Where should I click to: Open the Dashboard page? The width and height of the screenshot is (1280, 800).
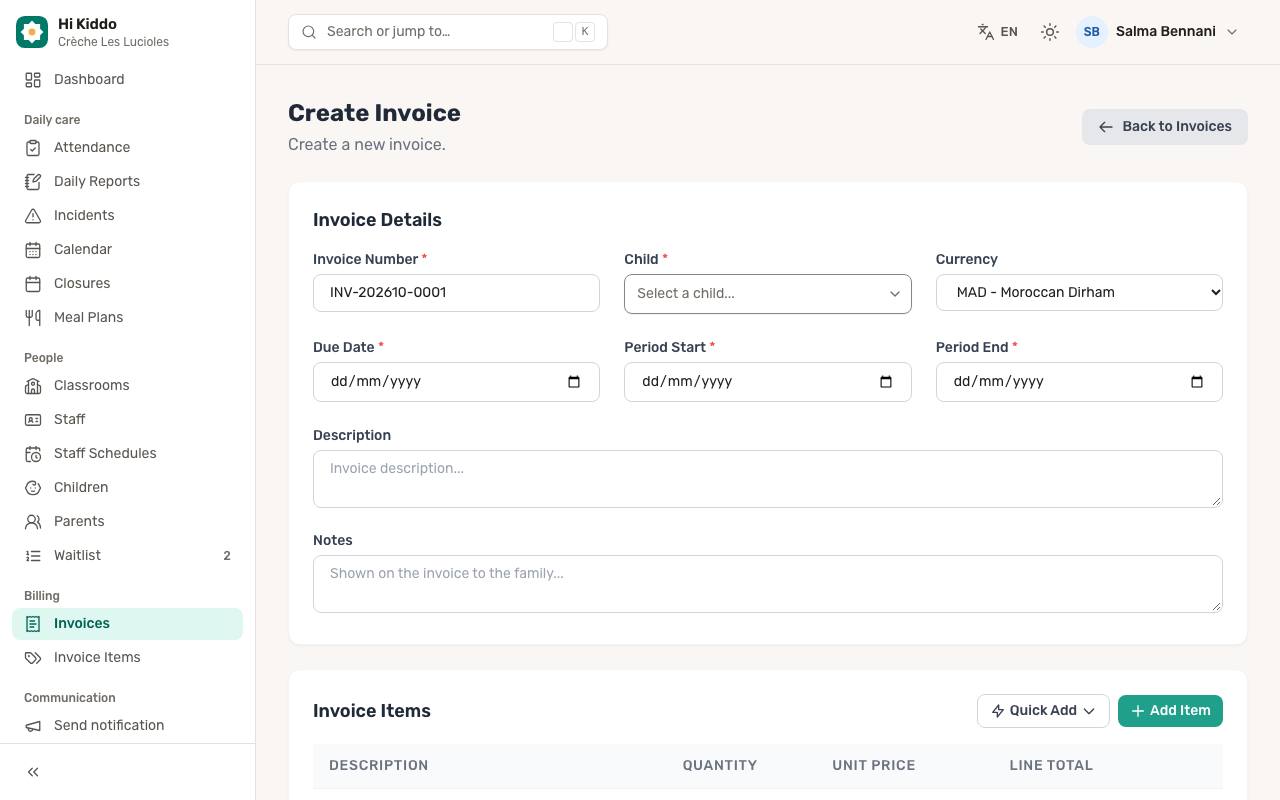click(127, 80)
